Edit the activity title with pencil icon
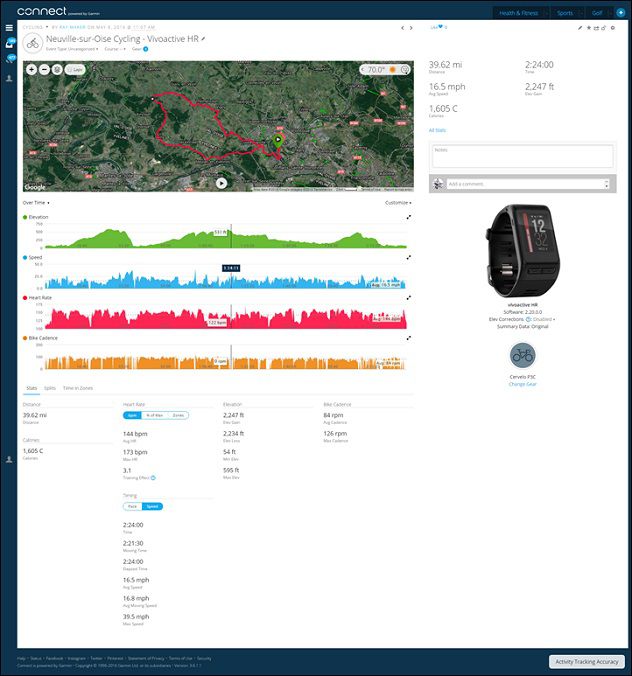Image resolution: width=632 pixels, height=676 pixels. click(203, 39)
